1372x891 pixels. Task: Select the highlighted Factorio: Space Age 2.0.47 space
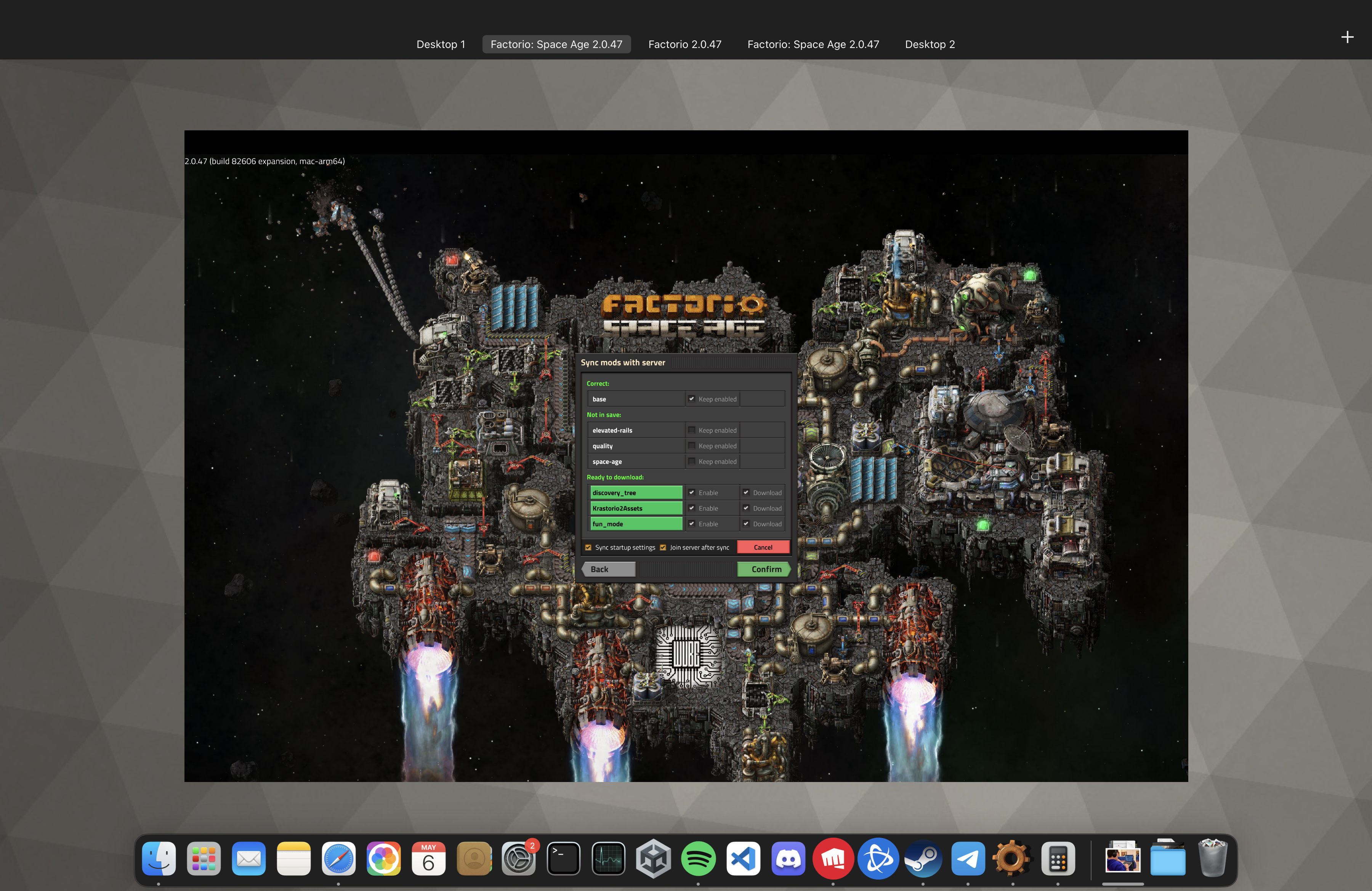coord(556,44)
